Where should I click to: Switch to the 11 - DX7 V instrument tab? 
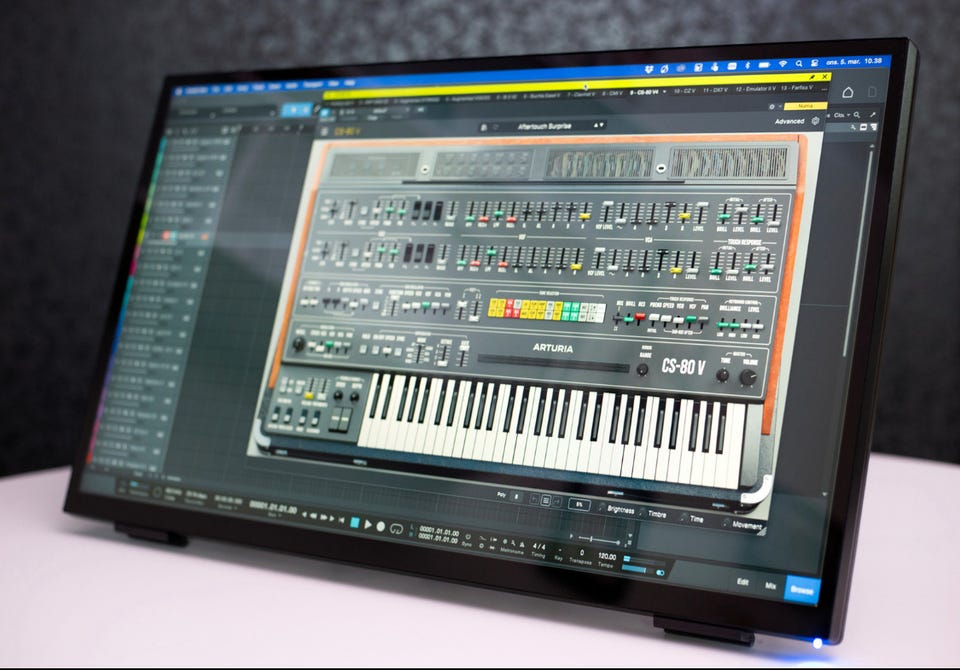pos(716,90)
